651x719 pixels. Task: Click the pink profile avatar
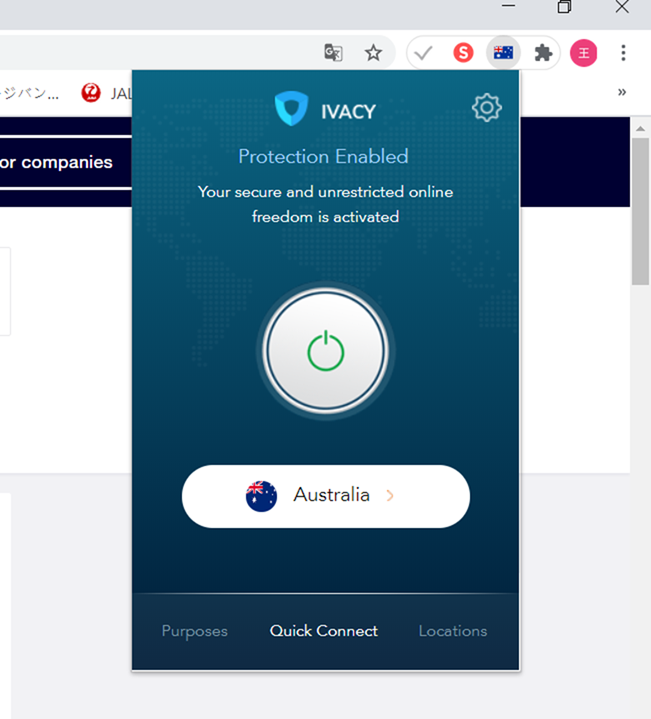583,53
